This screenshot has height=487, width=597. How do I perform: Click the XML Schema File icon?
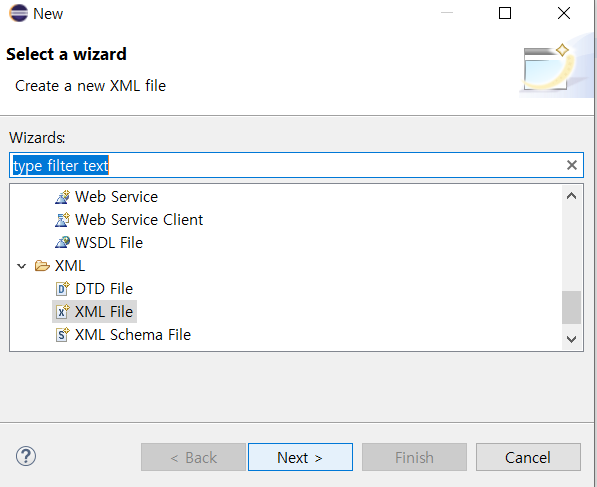click(x=62, y=335)
